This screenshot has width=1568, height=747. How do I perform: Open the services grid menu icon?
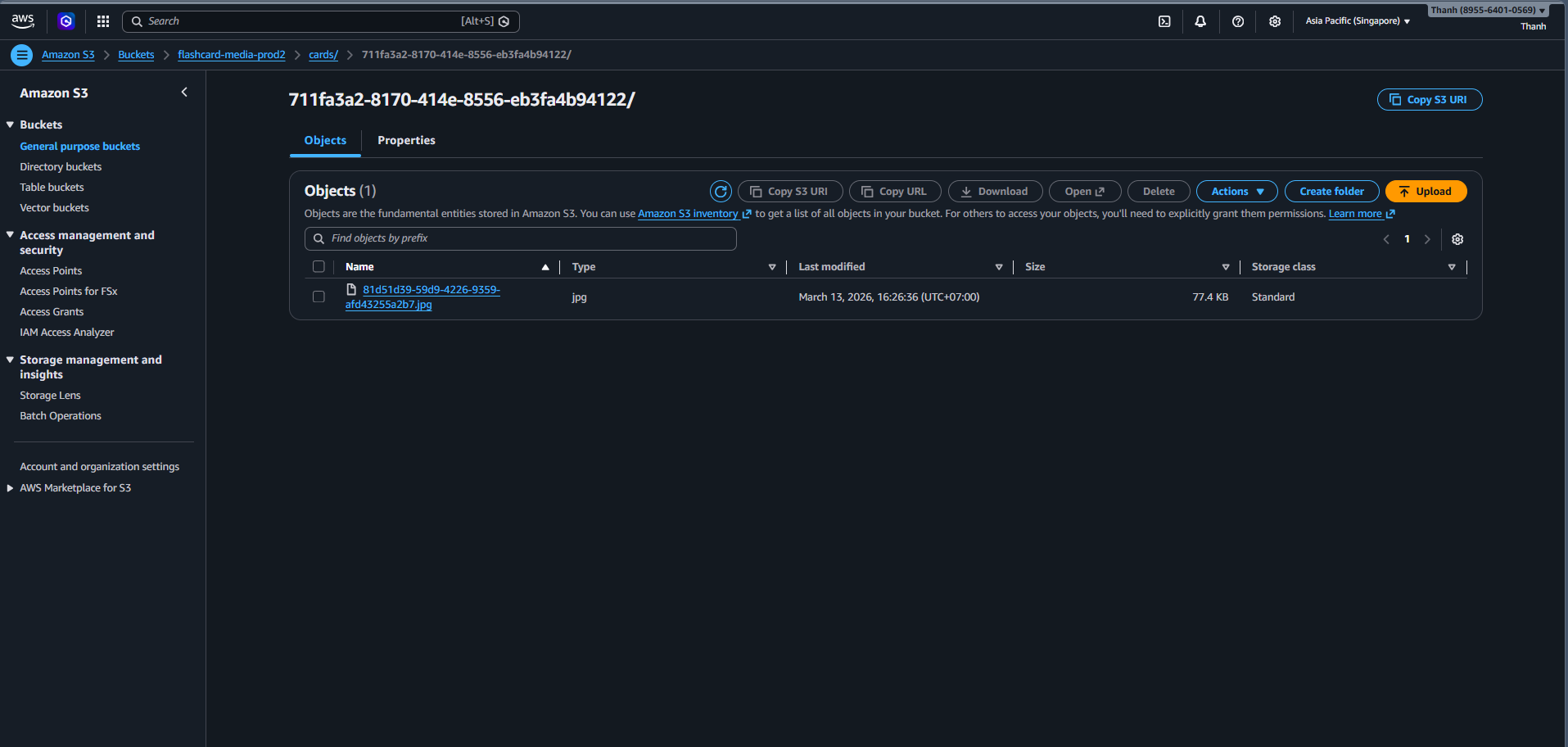tap(103, 21)
